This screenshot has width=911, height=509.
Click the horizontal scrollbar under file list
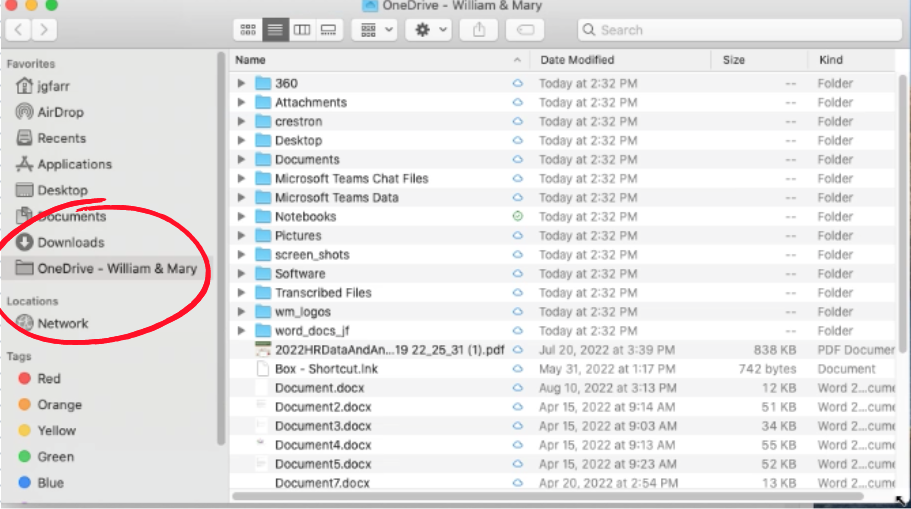(x=547, y=496)
